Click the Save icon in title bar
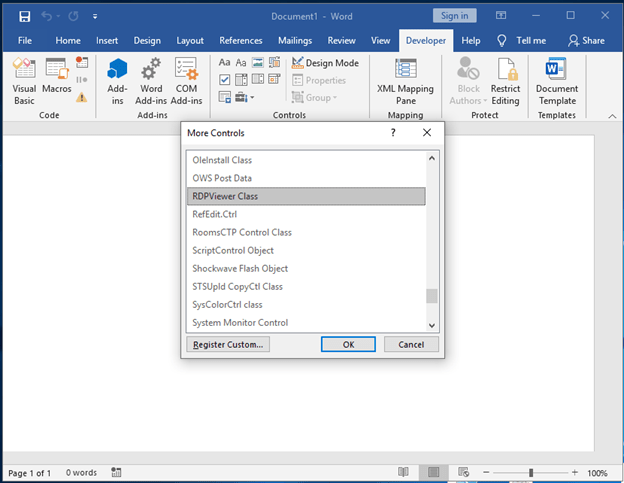The height and width of the screenshot is (483, 624). point(24,16)
